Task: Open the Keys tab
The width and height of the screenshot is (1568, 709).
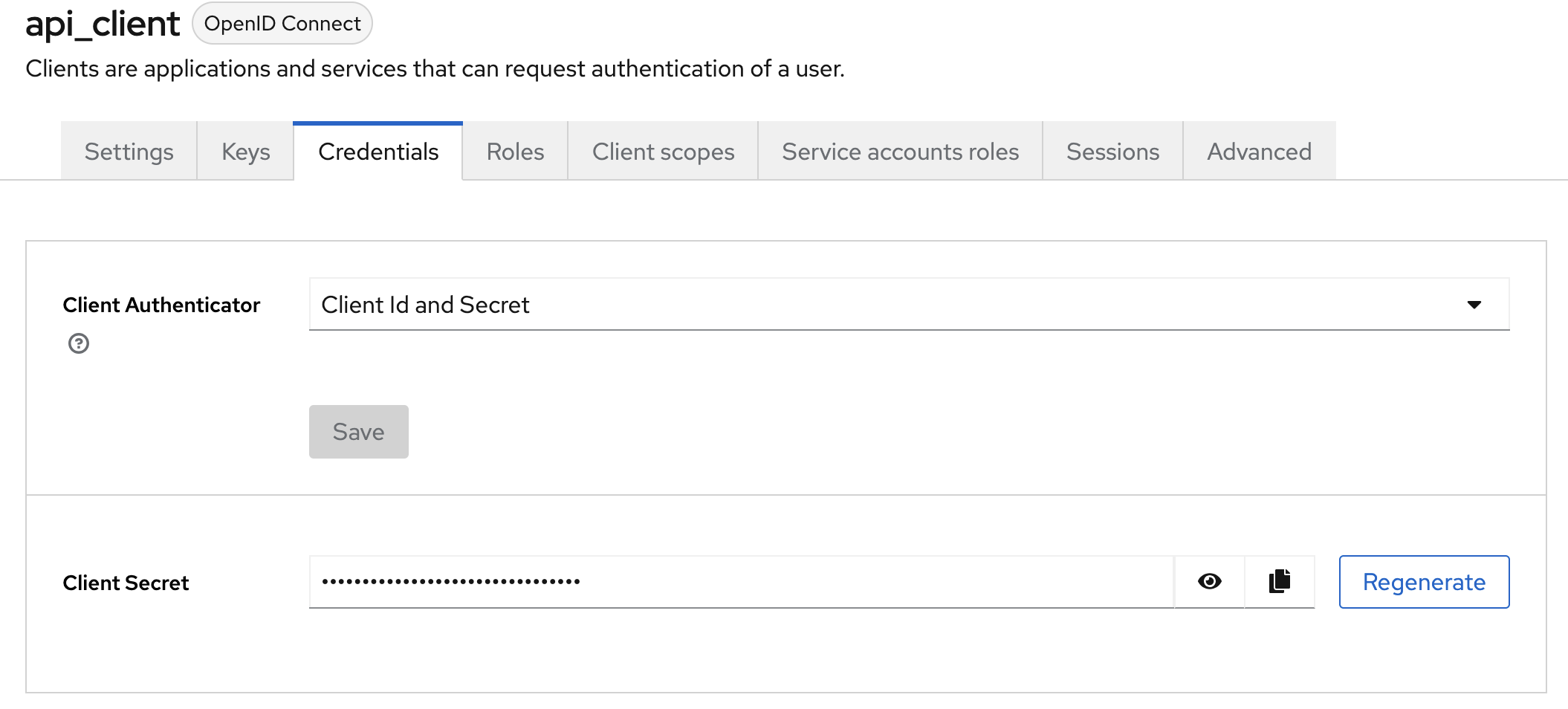Action: pos(245,152)
